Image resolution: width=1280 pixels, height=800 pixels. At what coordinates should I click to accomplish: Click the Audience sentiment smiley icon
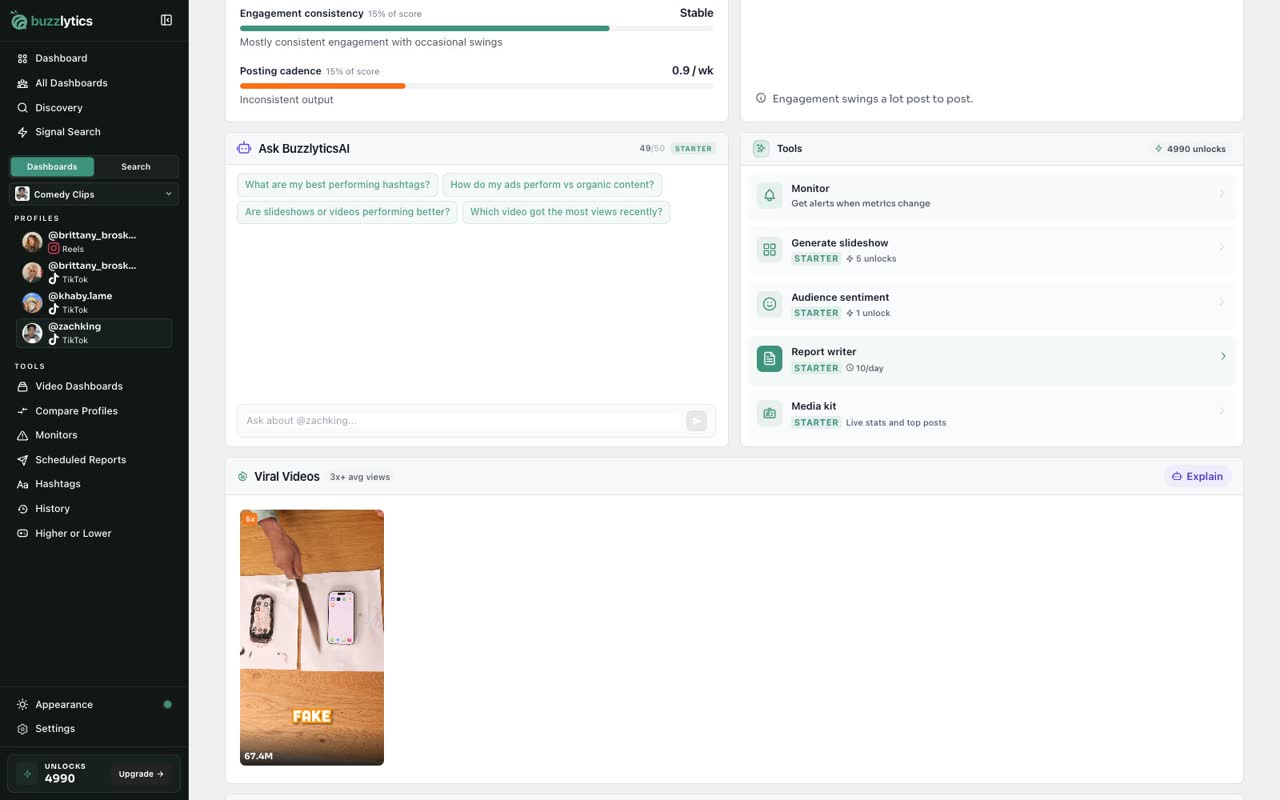point(769,304)
